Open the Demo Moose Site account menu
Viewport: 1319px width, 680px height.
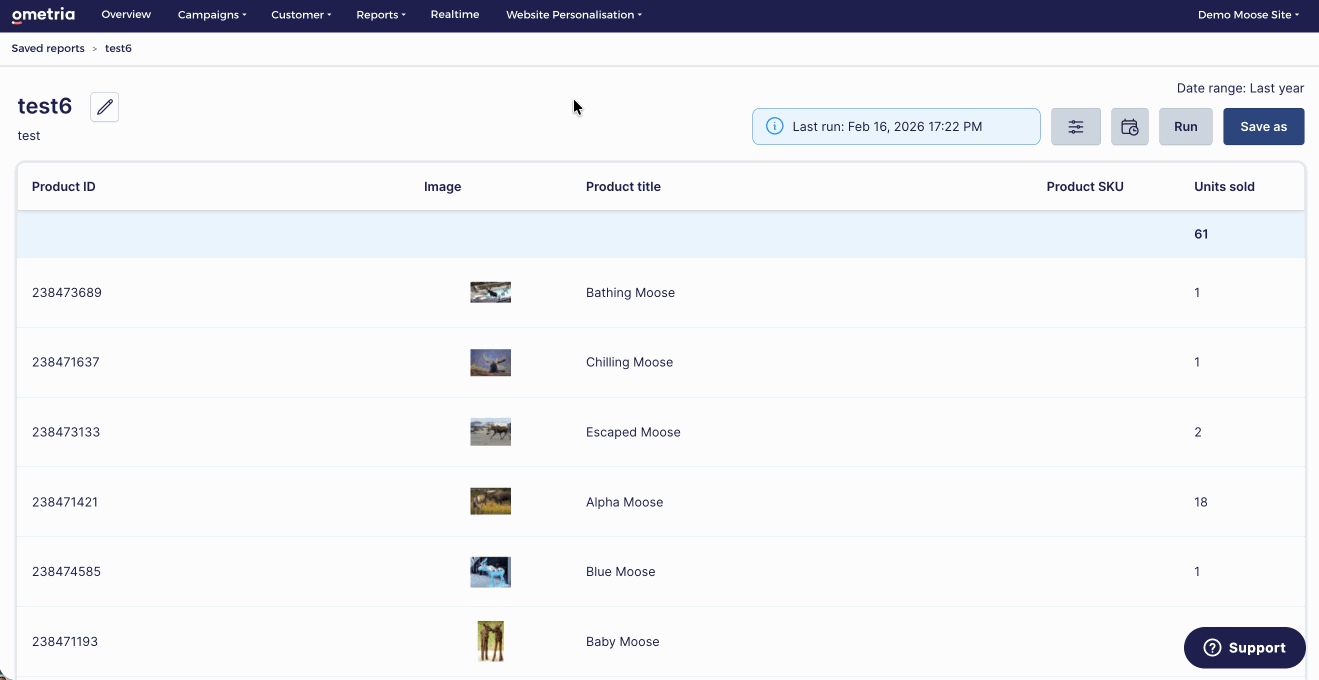point(1249,15)
